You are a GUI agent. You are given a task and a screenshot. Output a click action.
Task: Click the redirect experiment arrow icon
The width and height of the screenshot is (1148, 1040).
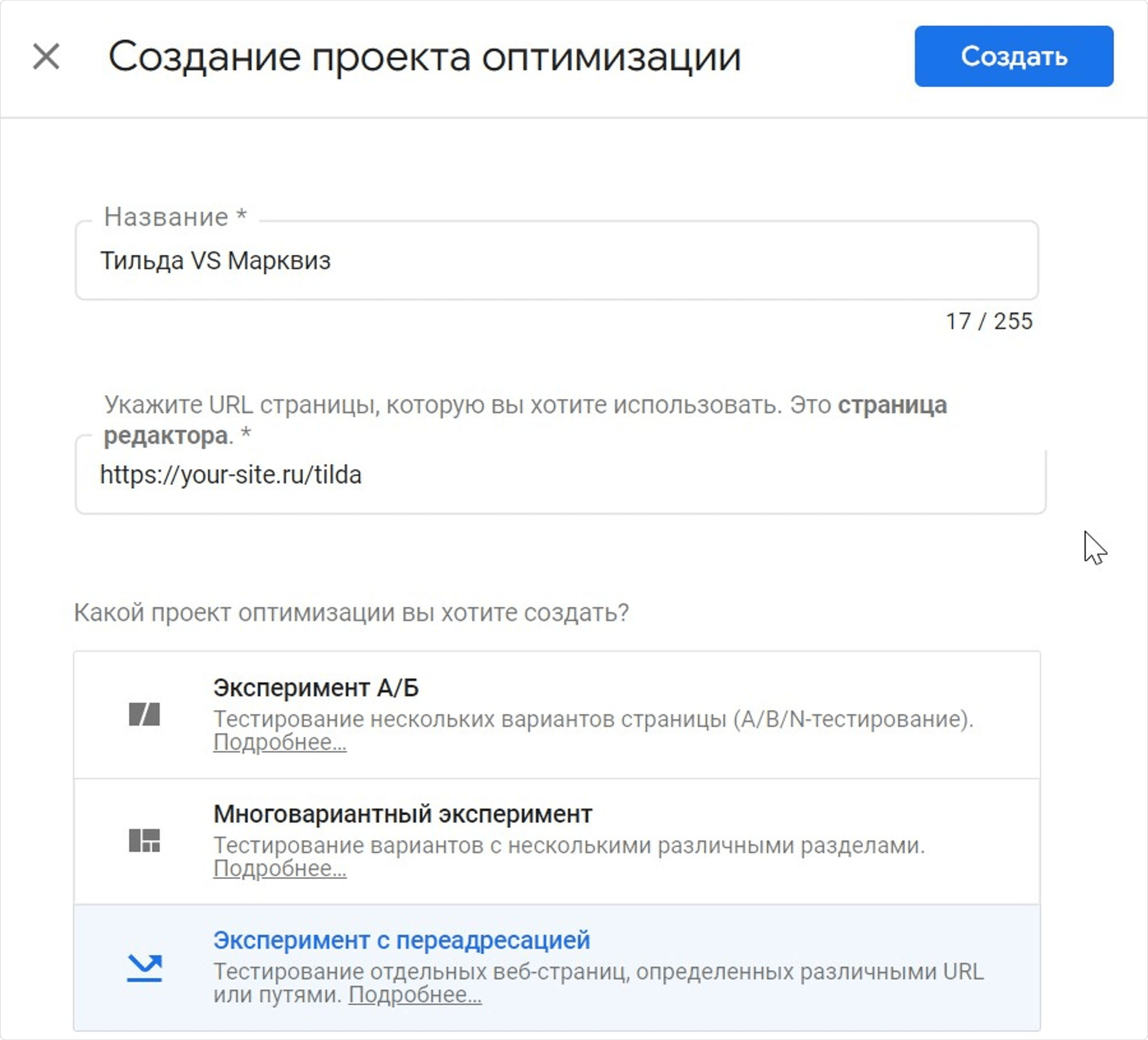pyautogui.click(x=144, y=968)
